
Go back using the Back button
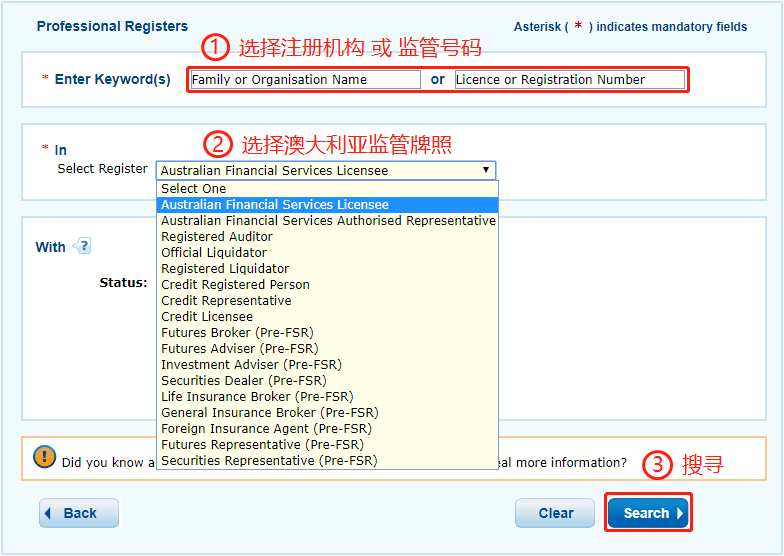[x=79, y=513]
